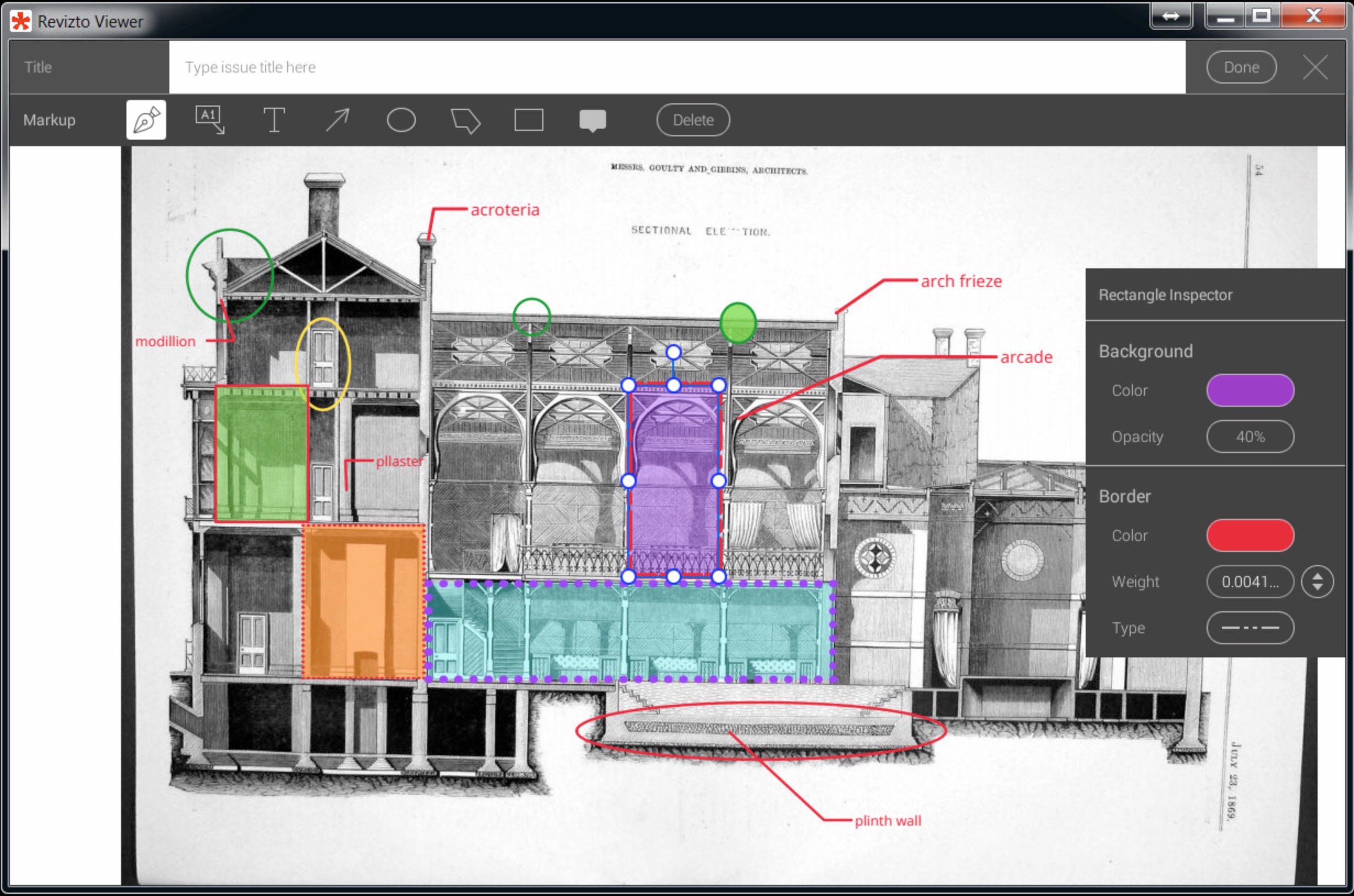Select the teal rectangle with purple dots

pyautogui.click(x=631, y=632)
